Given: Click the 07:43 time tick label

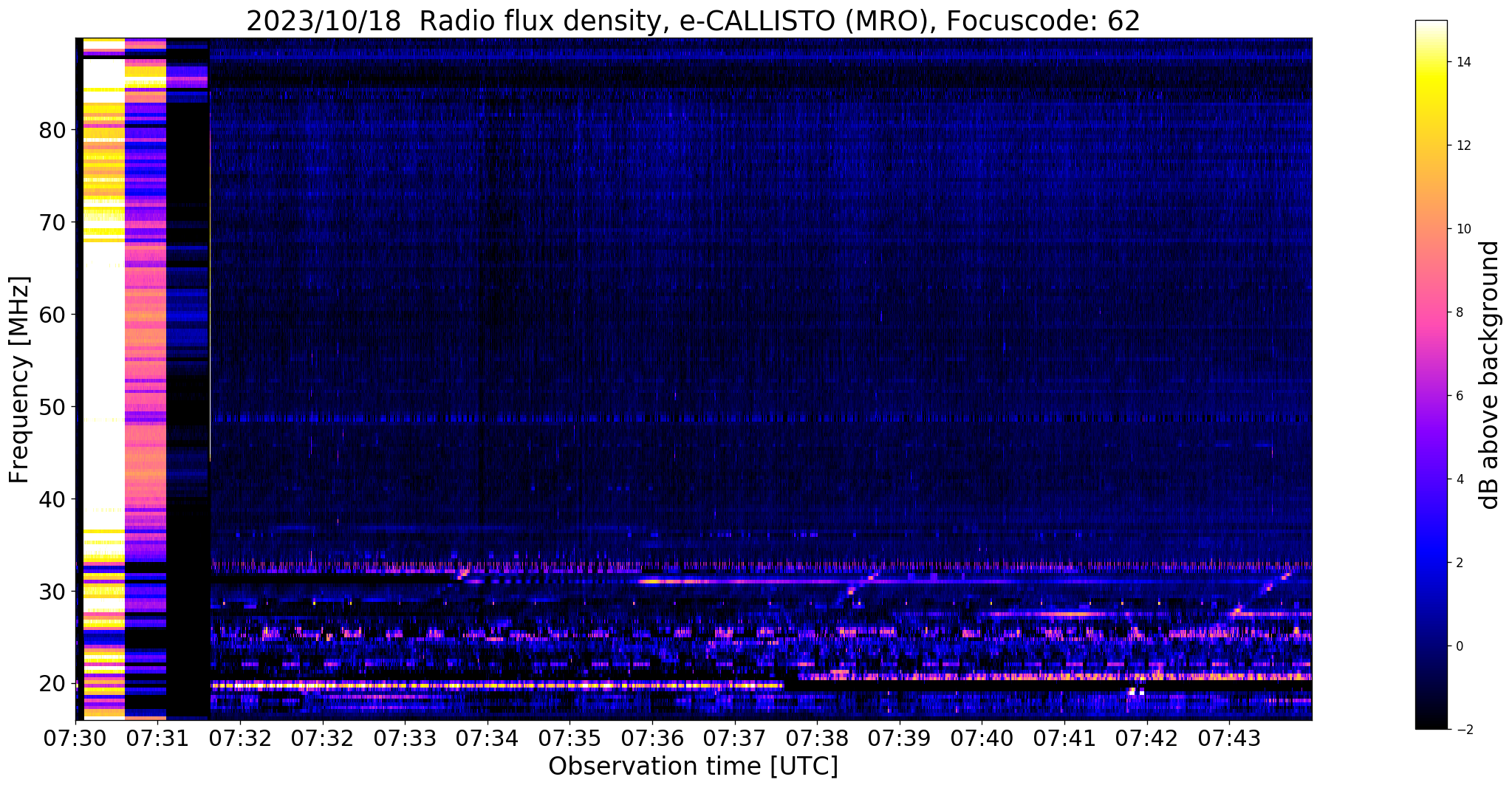Looking at the screenshot, I should [1228, 738].
